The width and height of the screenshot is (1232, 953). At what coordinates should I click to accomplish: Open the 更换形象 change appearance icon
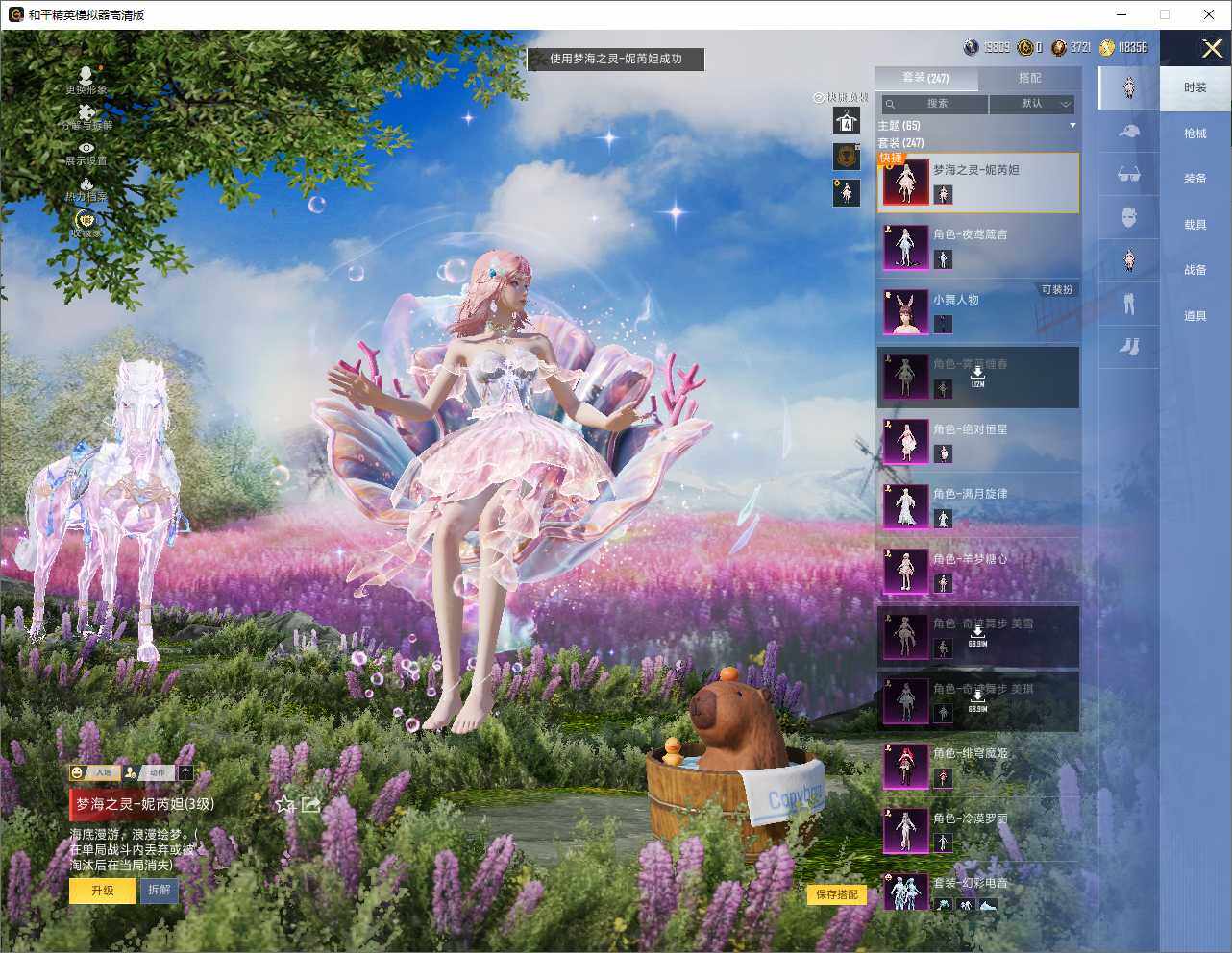click(x=86, y=79)
